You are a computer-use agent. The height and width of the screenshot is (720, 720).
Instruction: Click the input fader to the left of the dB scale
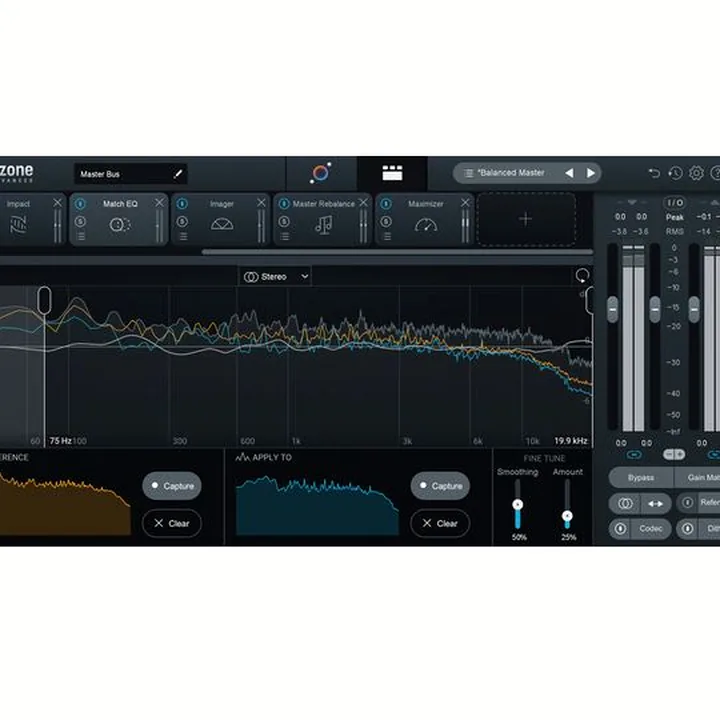click(x=655, y=309)
